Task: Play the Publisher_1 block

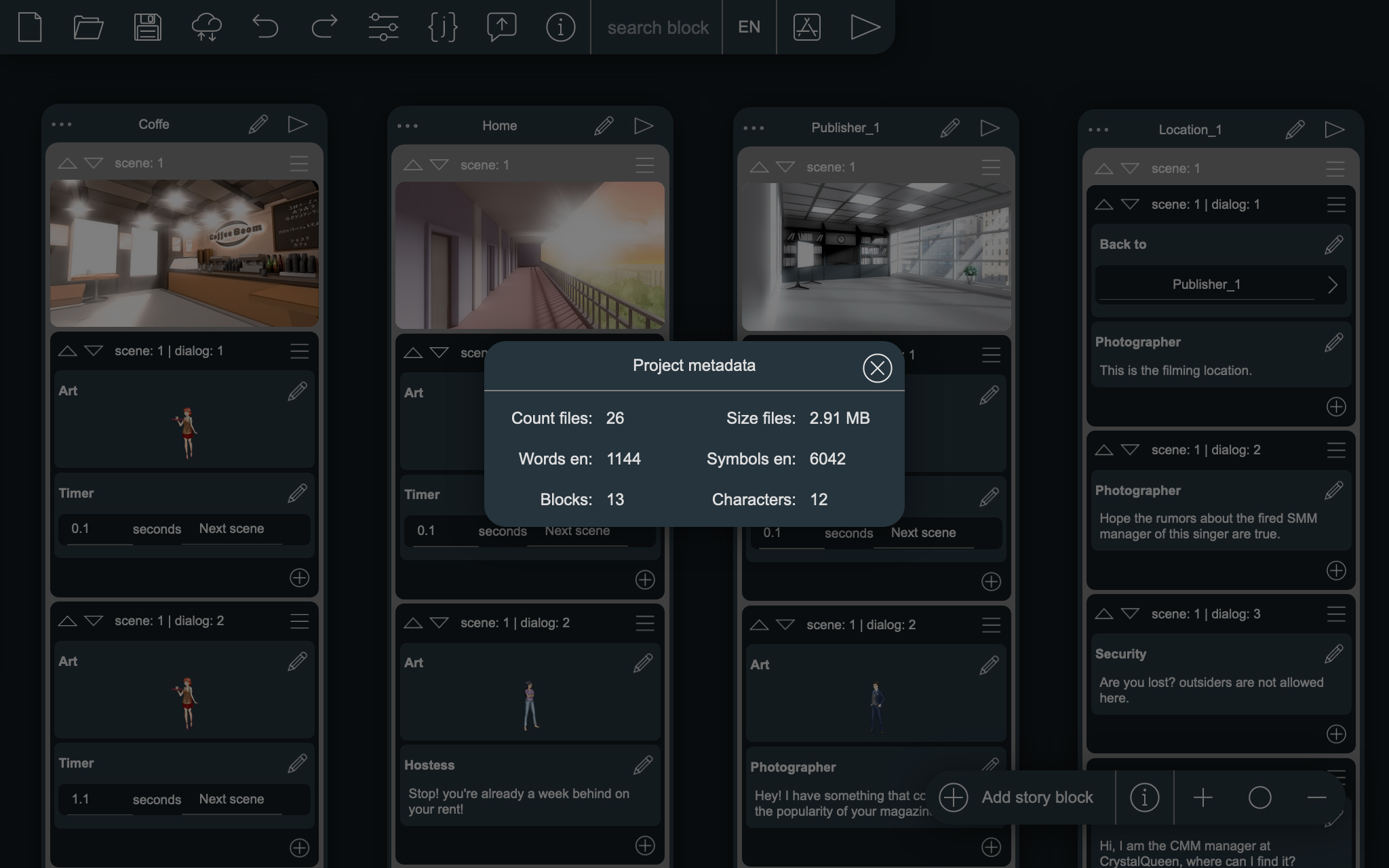Action: (x=990, y=127)
